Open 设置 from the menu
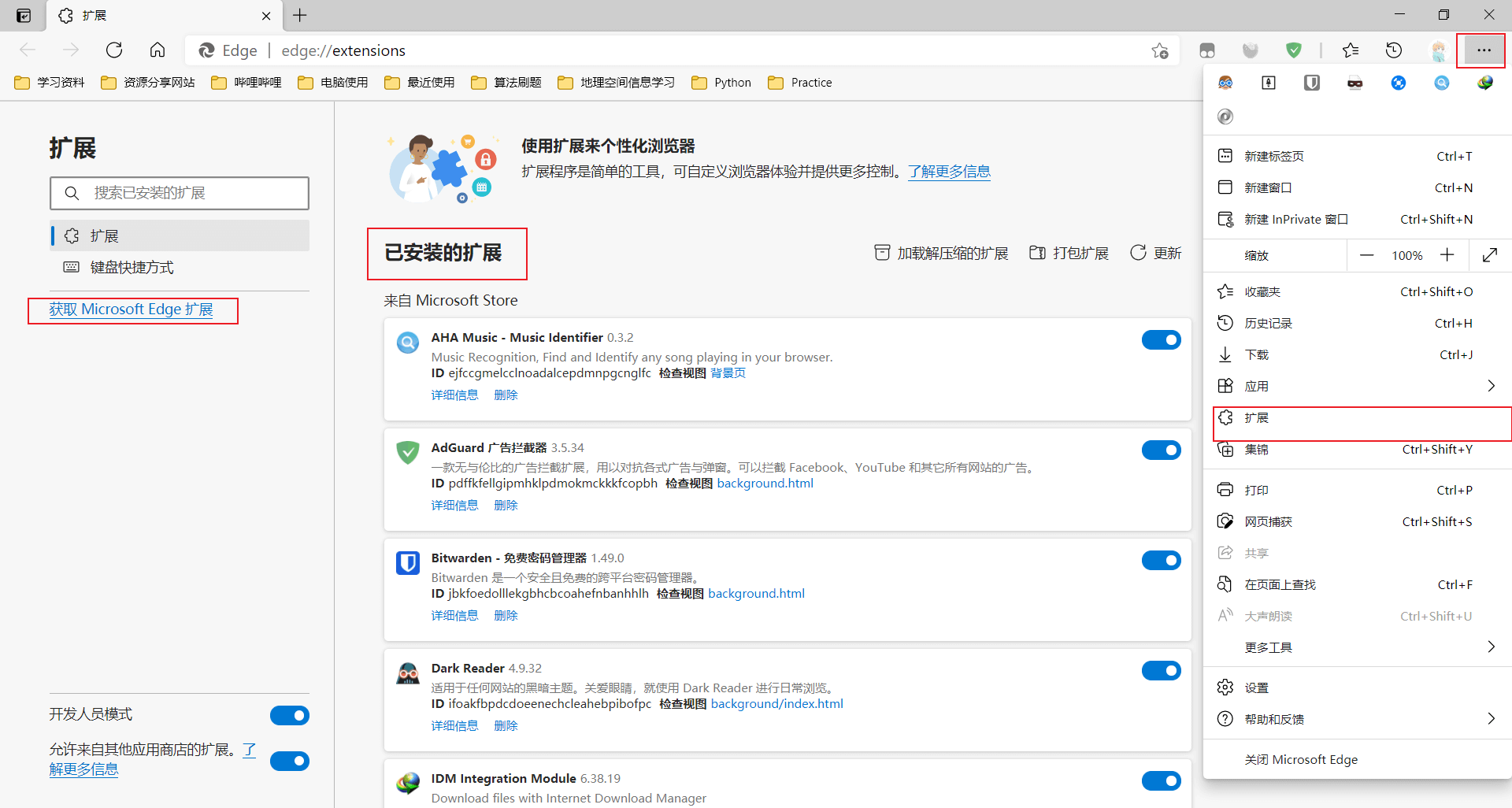 [x=1358, y=688]
